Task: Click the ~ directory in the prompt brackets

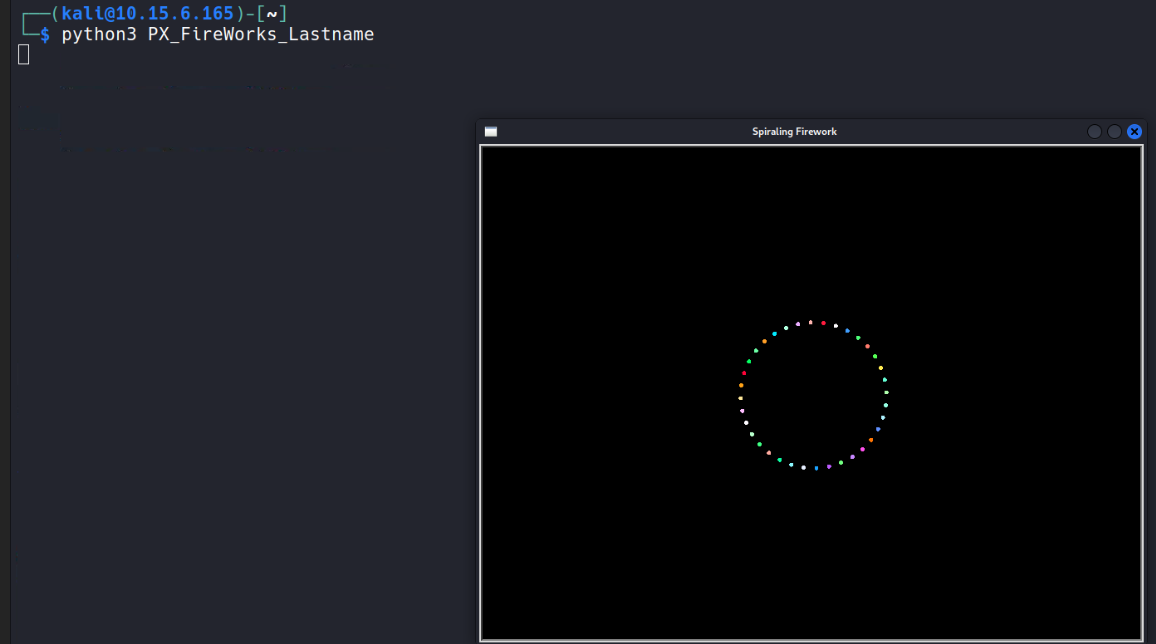Action: tap(271, 13)
